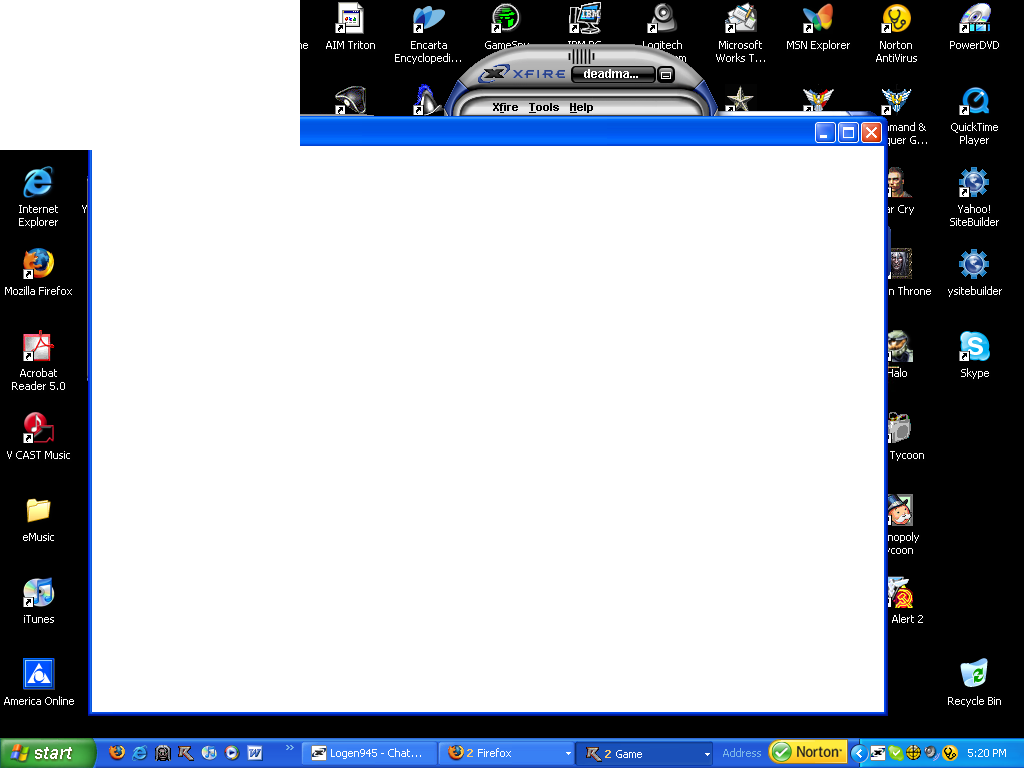Launch iTunes from the desktop
The image size is (1024, 768).
click(x=38, y=593)
